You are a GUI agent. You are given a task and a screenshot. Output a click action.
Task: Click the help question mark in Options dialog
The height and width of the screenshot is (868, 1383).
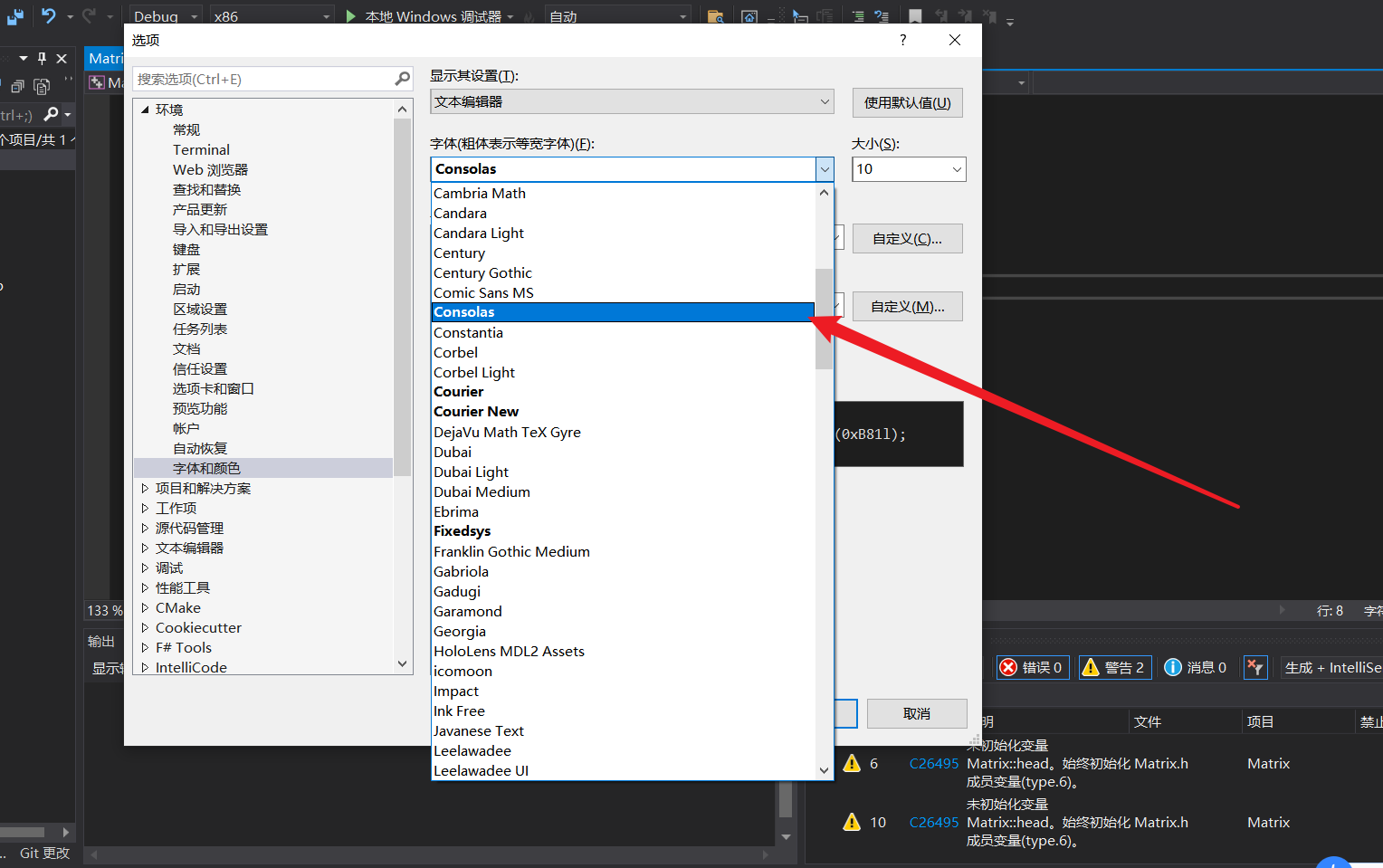tap(902, 40)
